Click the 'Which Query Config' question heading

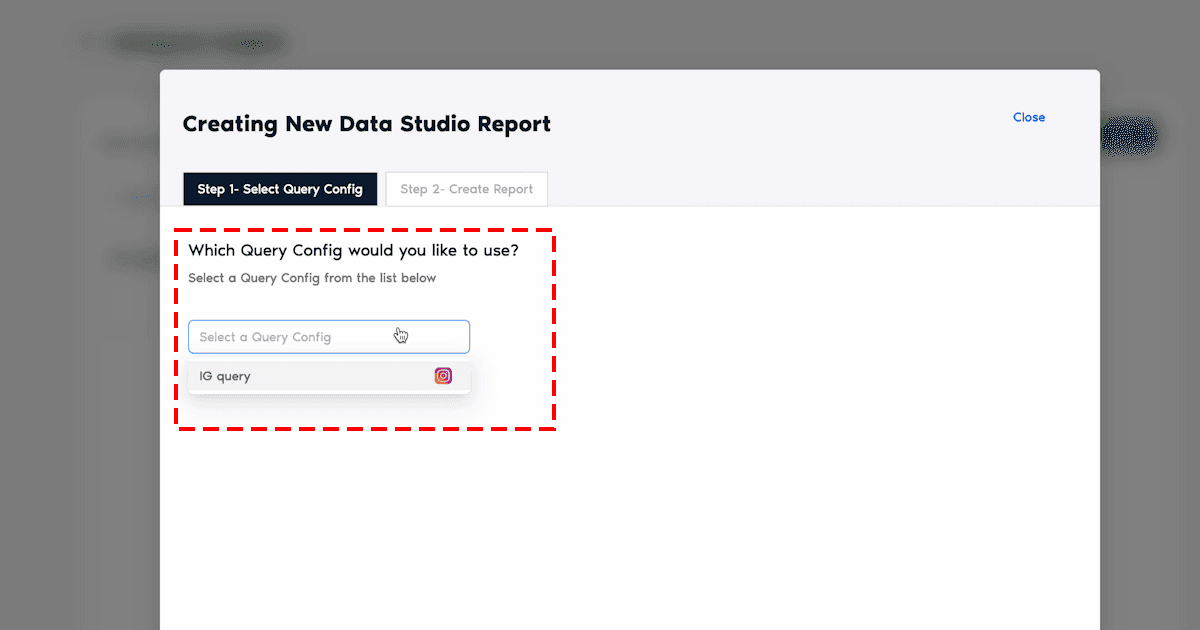tap(353, 250)
